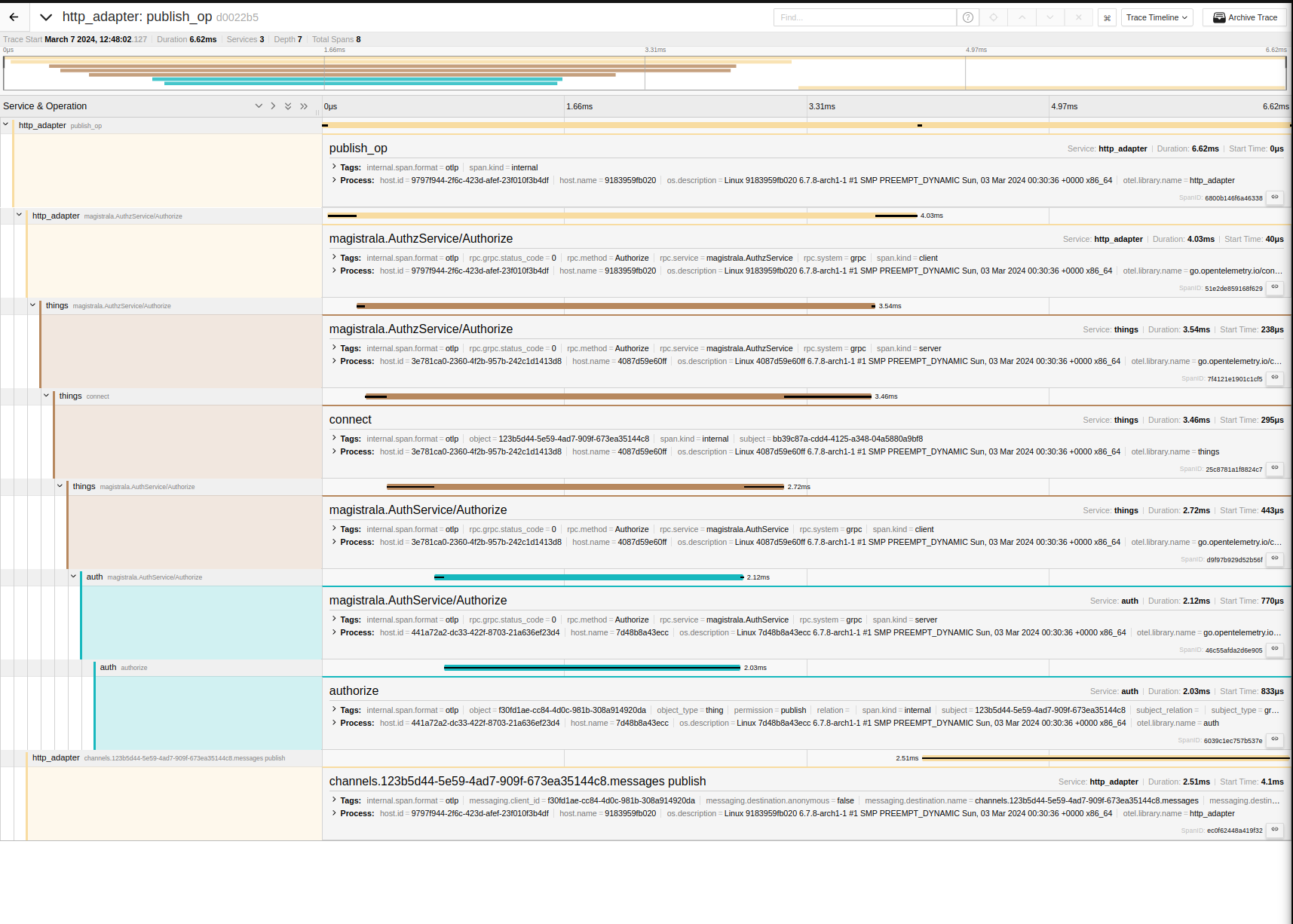Collapse the http_adapter publish_op span row
Image resolution: width=1293 pixels, height=924 pixels.
6,125
